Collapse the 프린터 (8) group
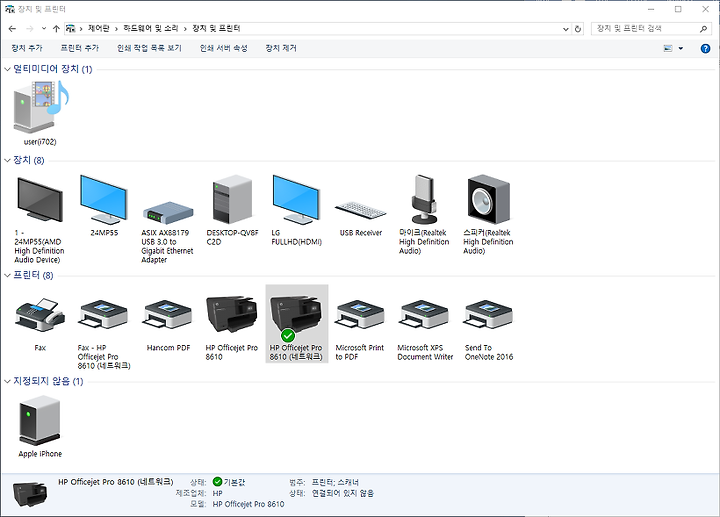 tap(7, 275)
